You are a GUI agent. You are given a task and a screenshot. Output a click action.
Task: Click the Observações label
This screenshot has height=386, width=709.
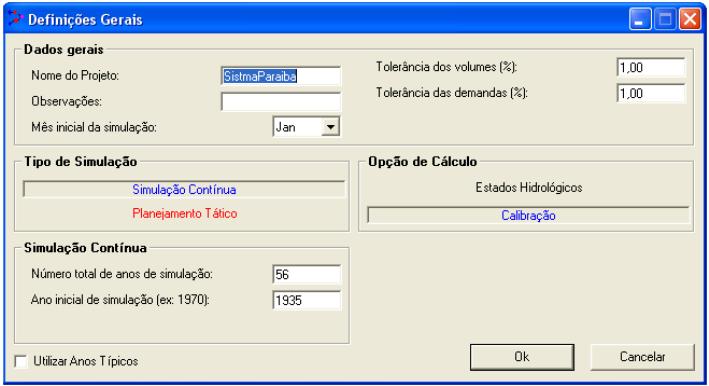tap(66, 102)
